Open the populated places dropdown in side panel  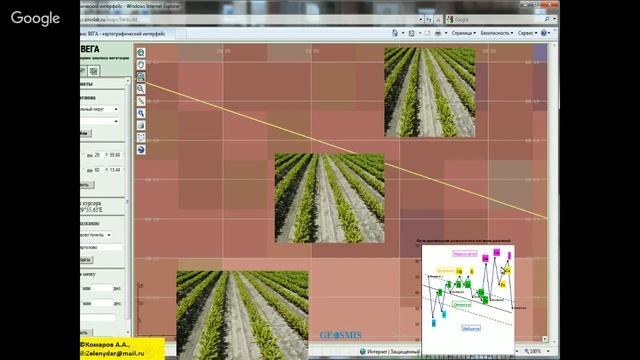click(96, 235)
